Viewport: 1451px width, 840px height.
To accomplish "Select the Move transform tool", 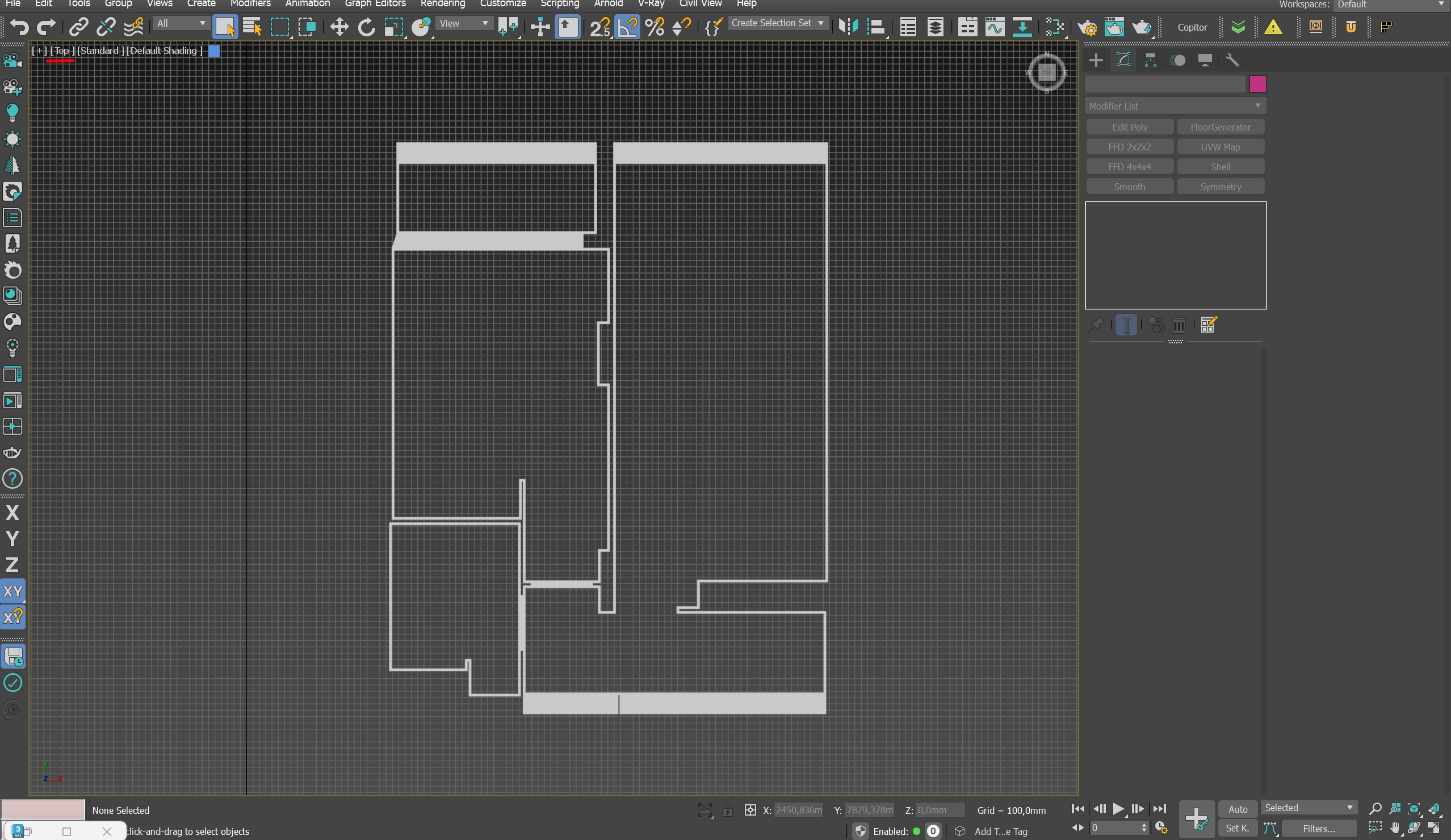I will [x=339, y=27].
